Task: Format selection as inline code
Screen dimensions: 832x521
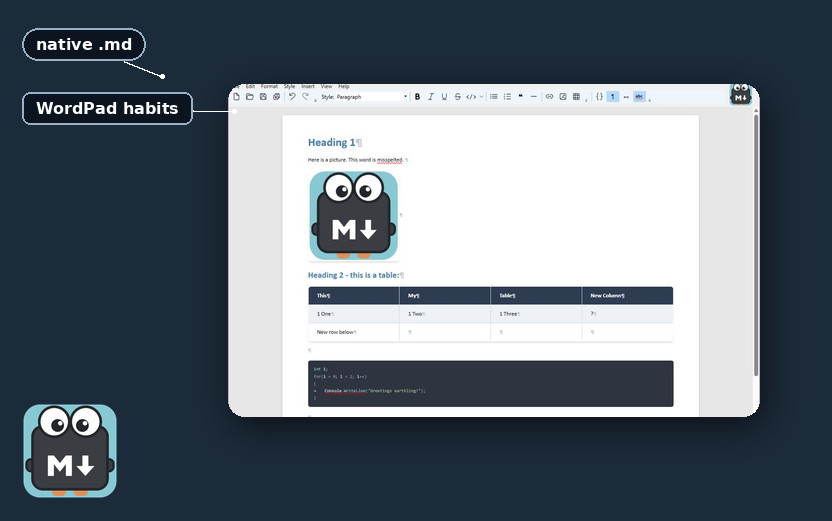Action: [471, 97]
